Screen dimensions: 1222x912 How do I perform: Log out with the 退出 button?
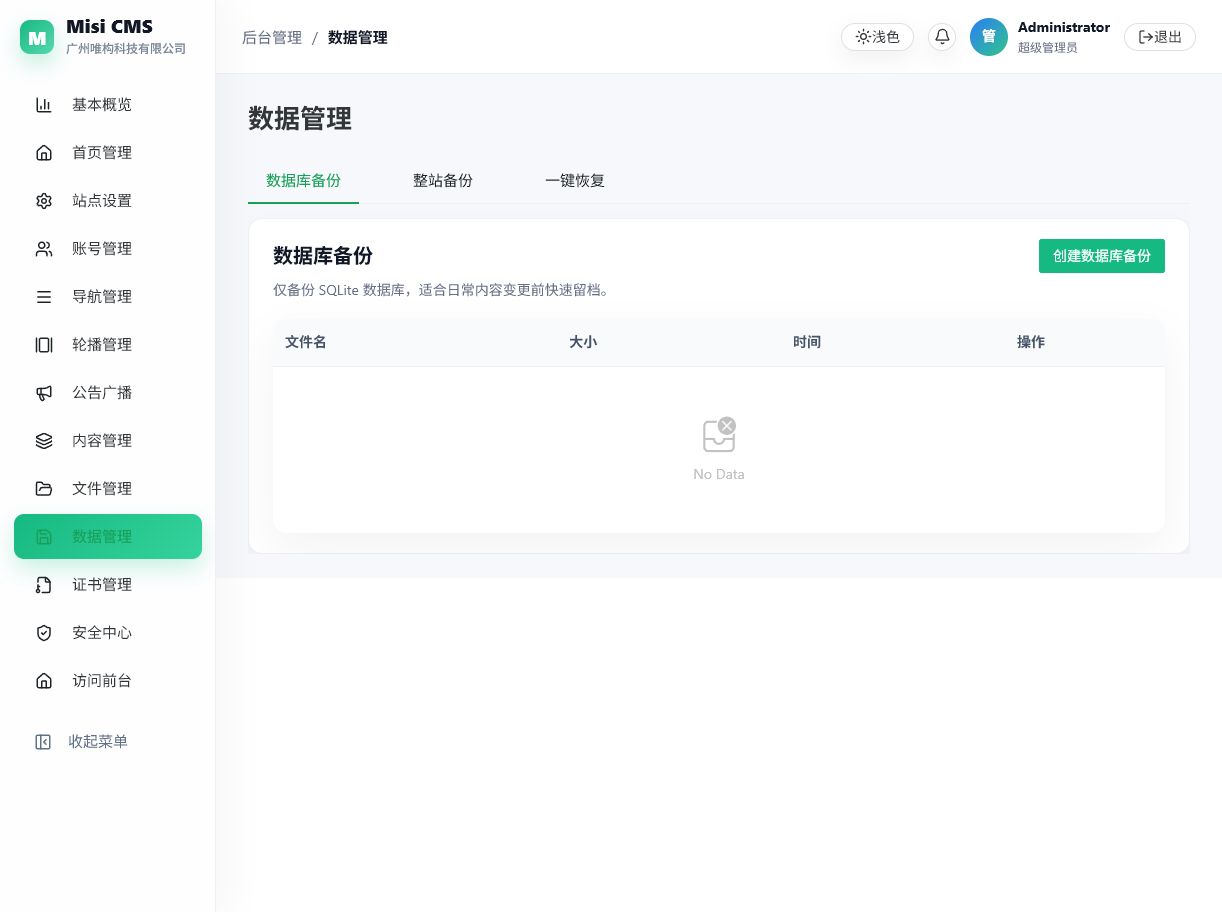click(x=1160, y=37)
